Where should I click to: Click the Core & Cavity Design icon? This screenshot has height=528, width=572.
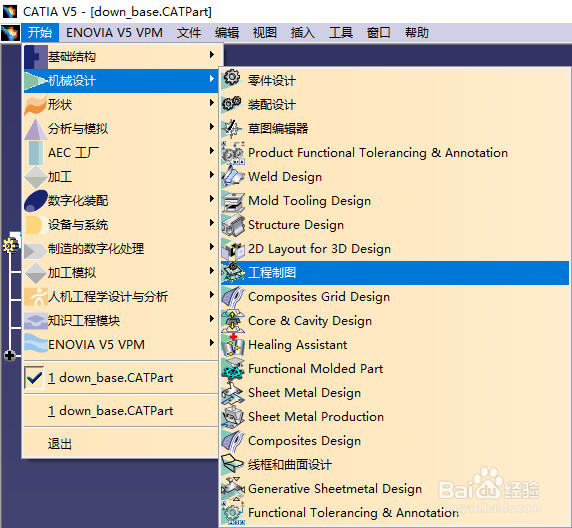[x=233, y=321]
